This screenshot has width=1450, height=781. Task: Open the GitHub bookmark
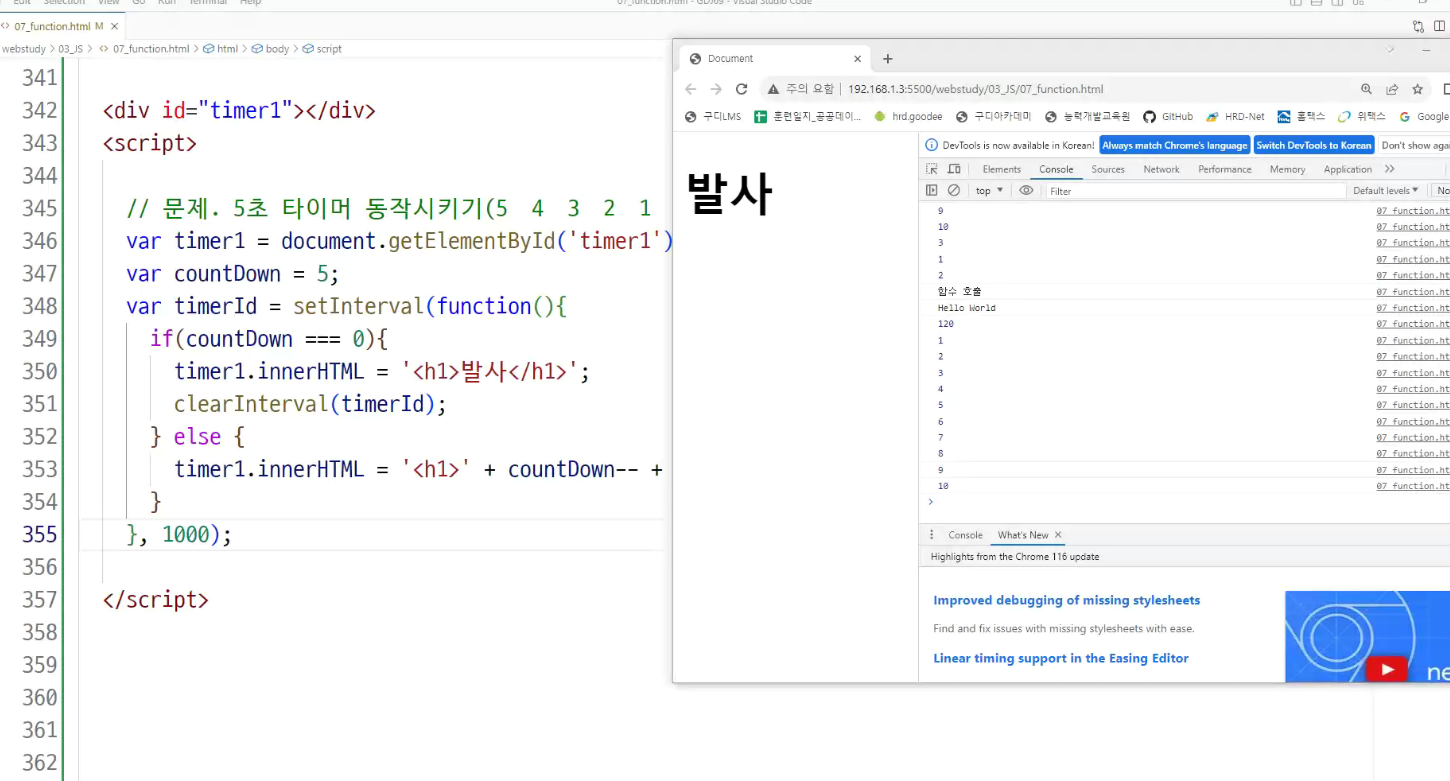[x=1168, y=117]
